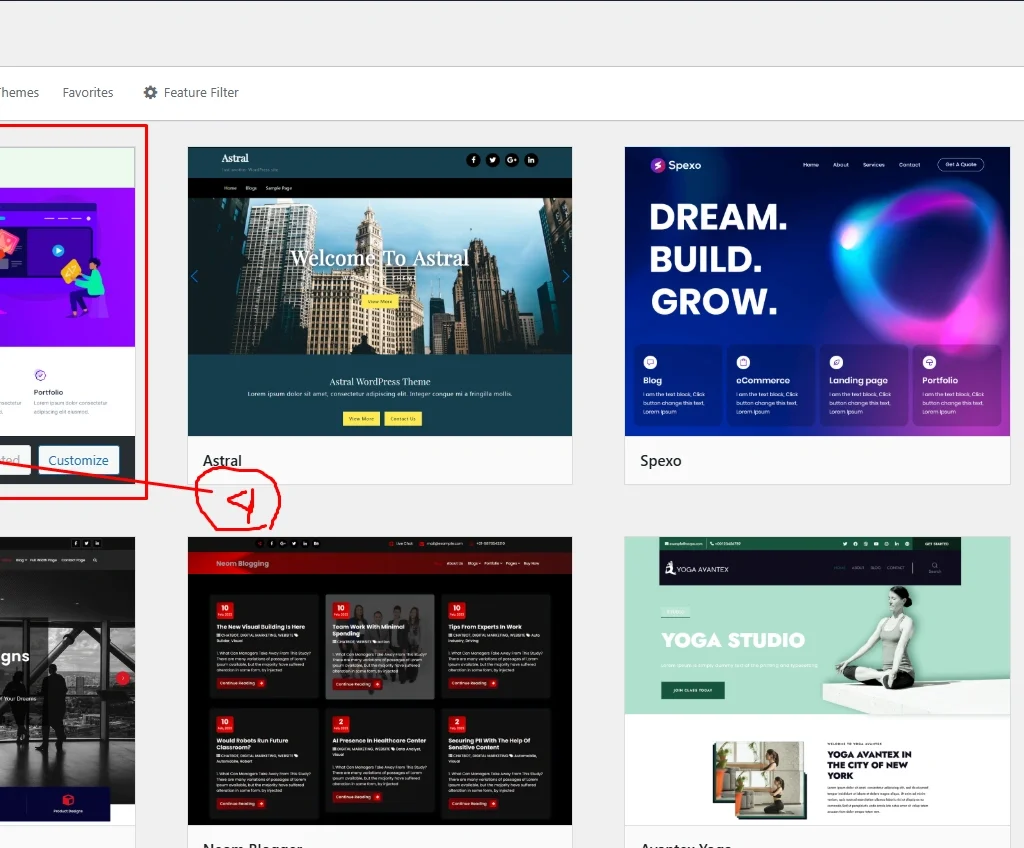Open the Yoga Studio theme thumbnail
The image size is (1024, 848).
point(817,680)
